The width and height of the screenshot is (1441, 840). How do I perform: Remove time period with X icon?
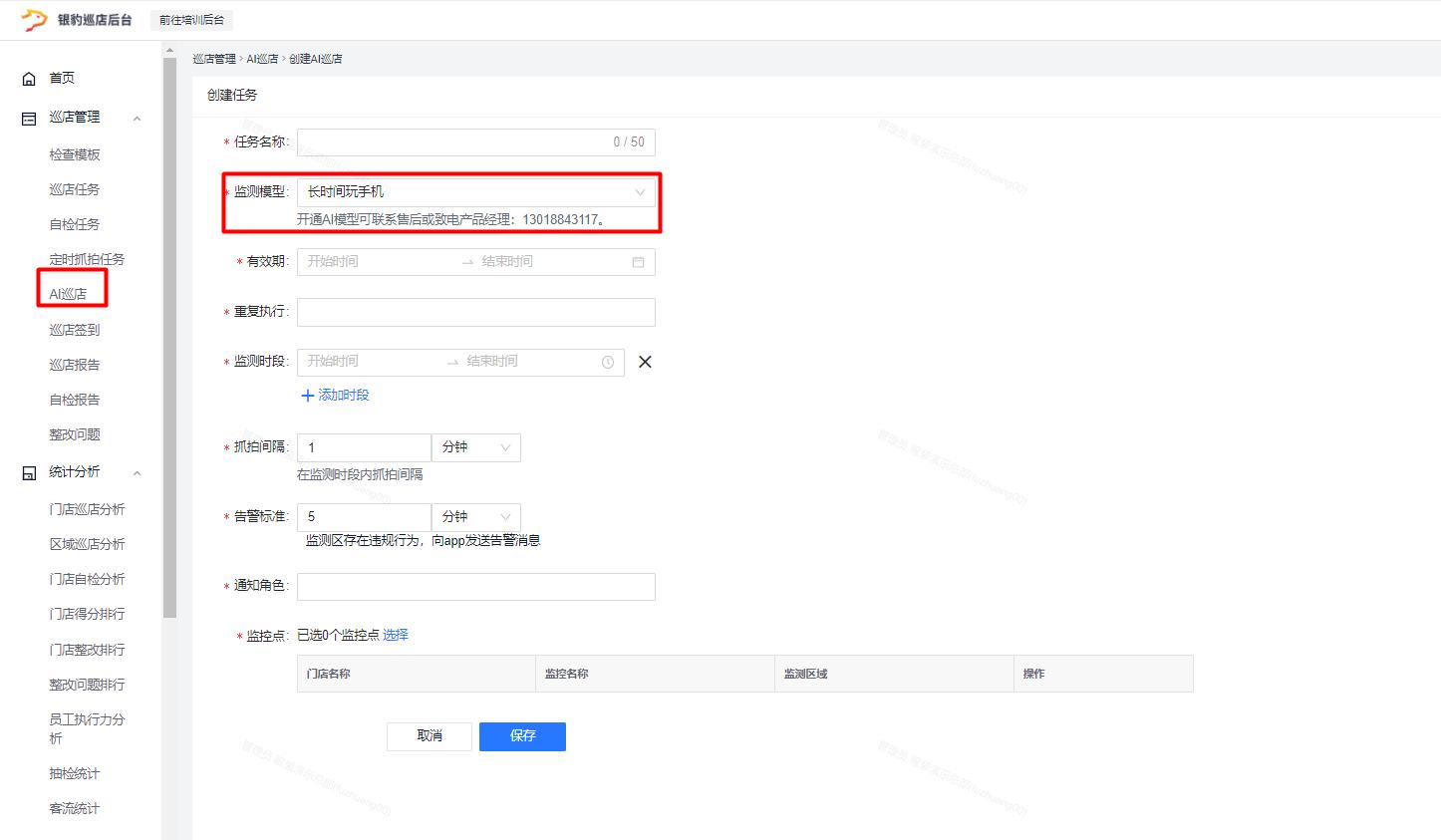pos(645,362)
